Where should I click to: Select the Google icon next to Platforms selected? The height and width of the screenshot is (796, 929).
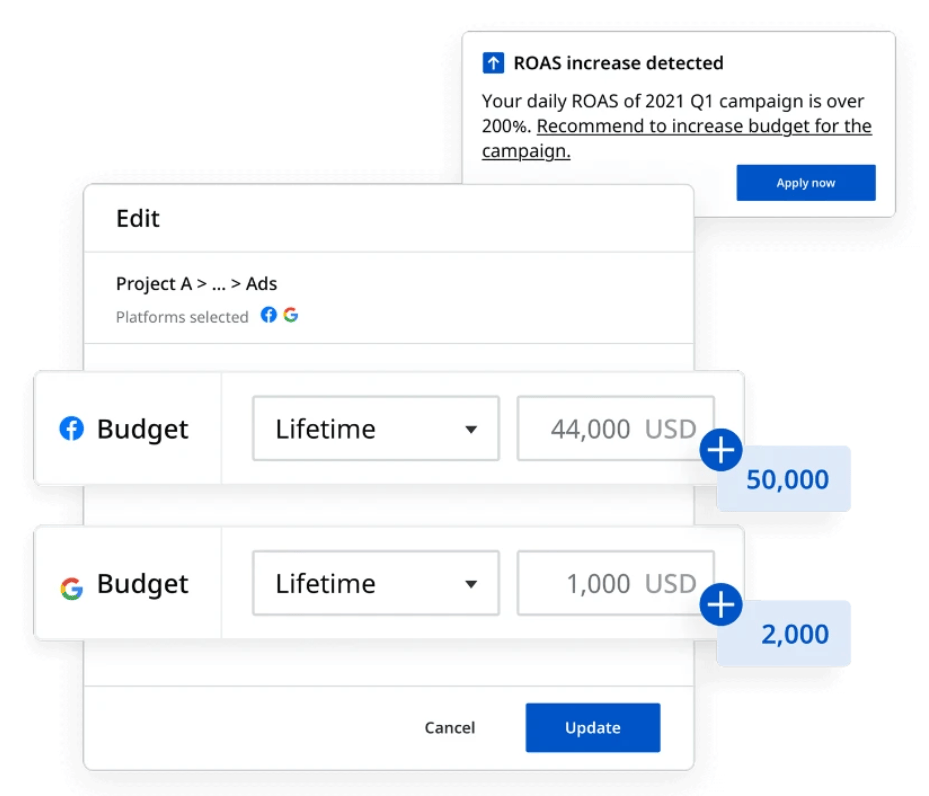pos(290,315)
